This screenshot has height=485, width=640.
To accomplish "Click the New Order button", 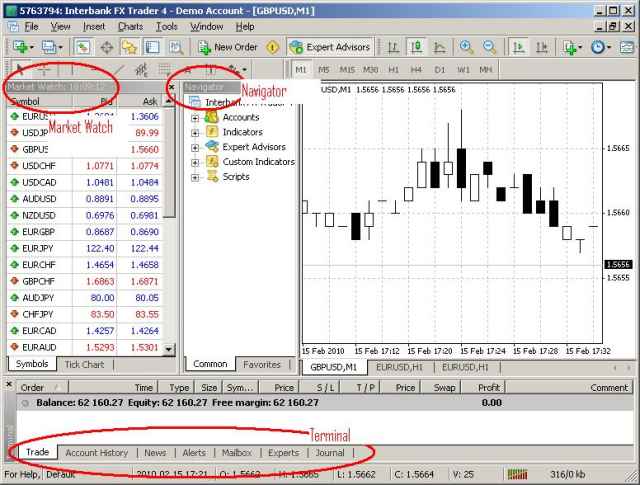I will (x=228, y=47).
